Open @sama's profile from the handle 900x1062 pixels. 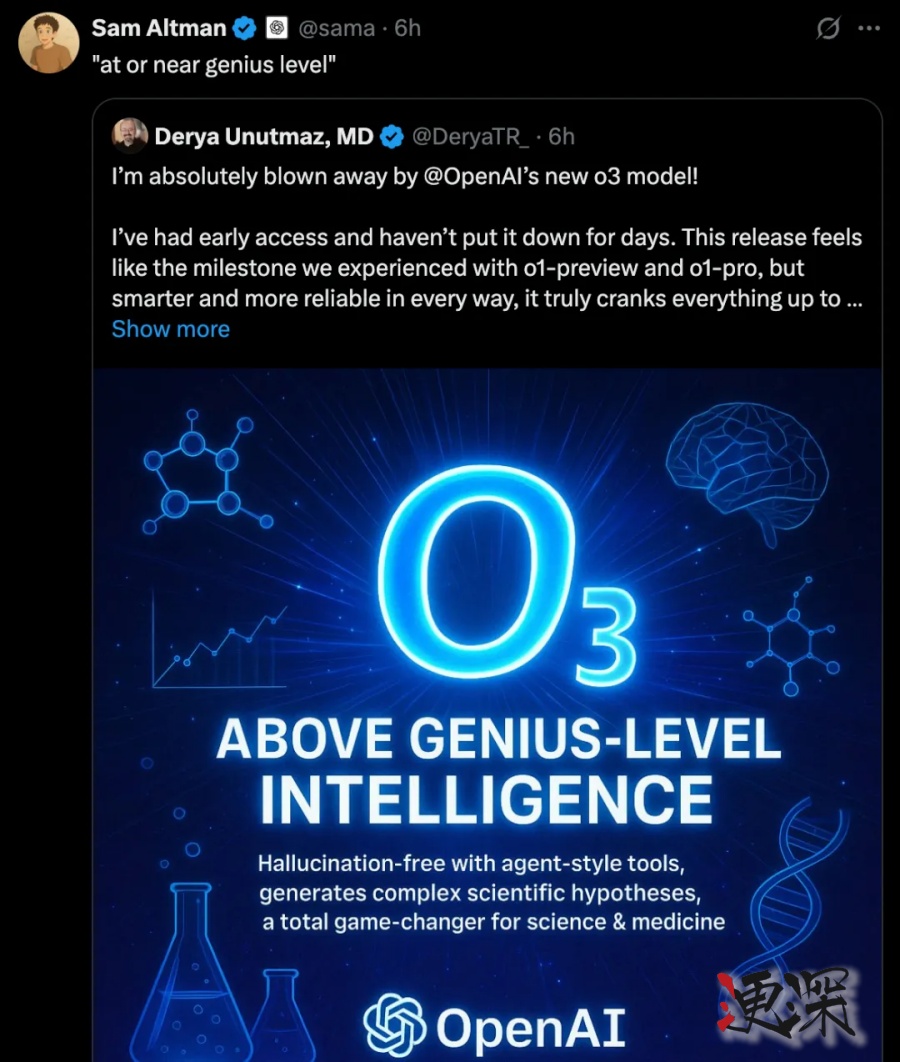click(x=337, y=28)
